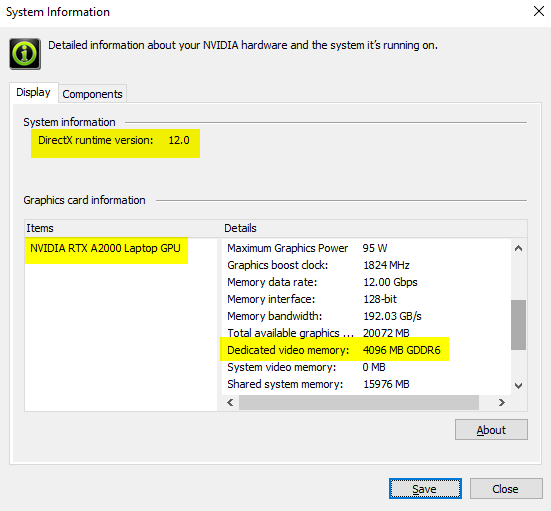This screenshot has height=511, width=551.
Task: Click the 4096 MB GDDR6 value
Action: [401, 350]
